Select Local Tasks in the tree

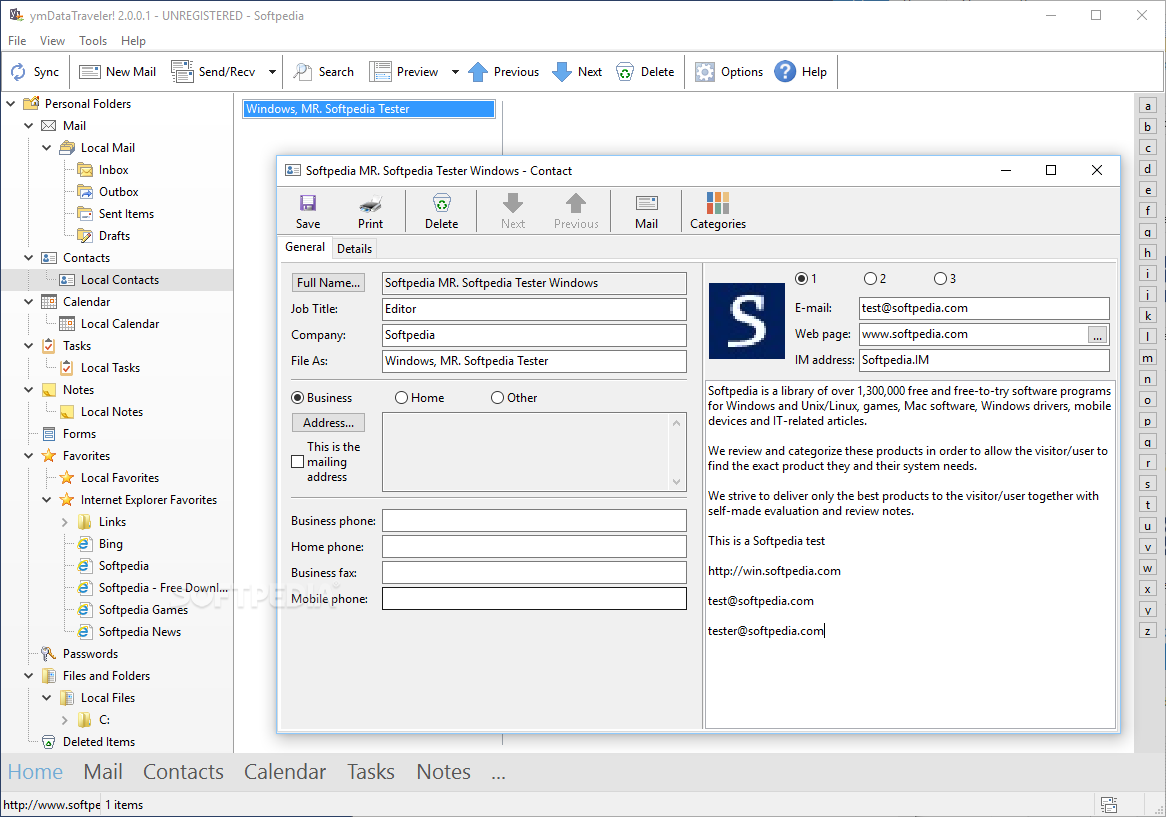click(110, 368)
